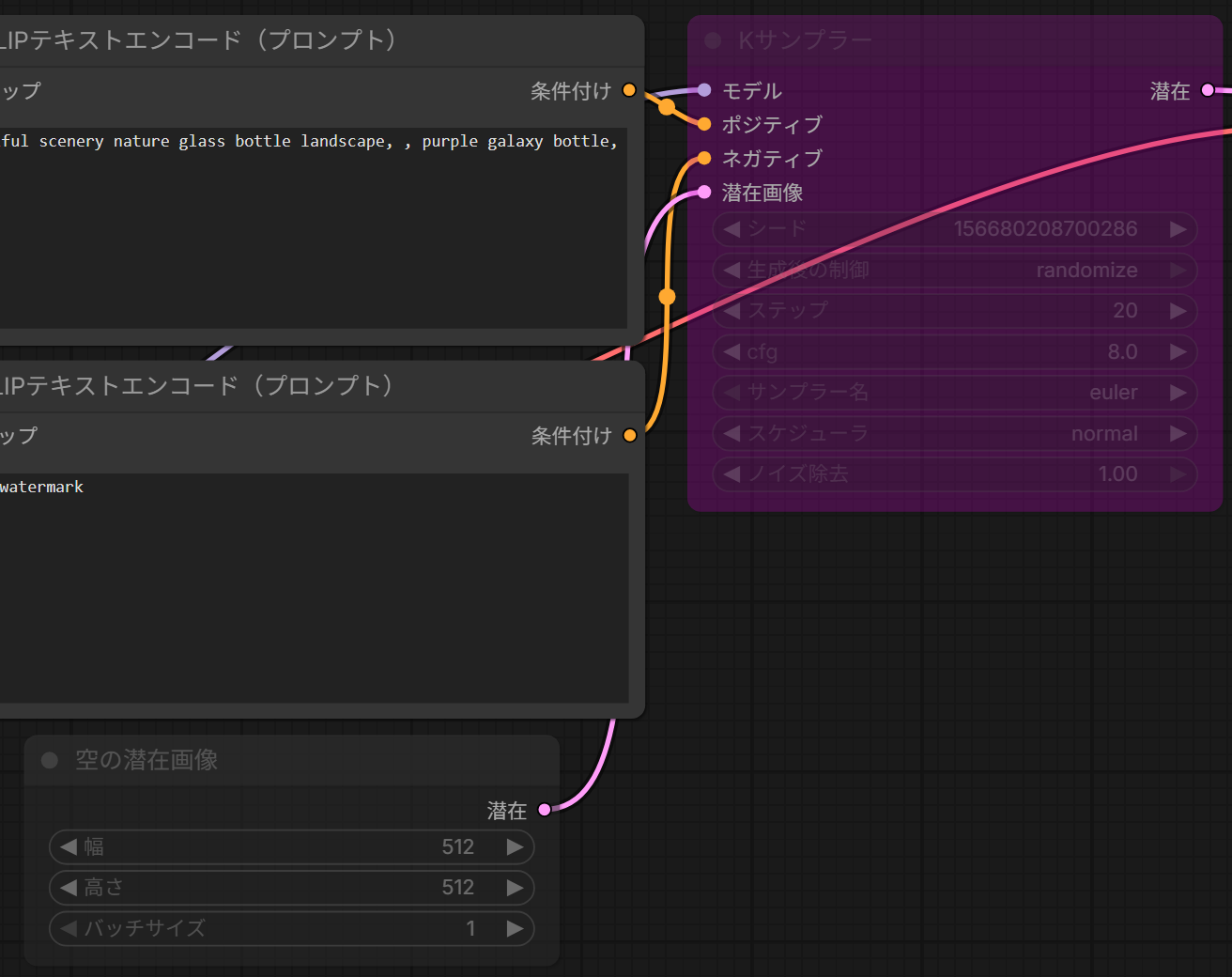Increase 幅 512 with the right arrow
1232x977 pixels.
(515, 846)
